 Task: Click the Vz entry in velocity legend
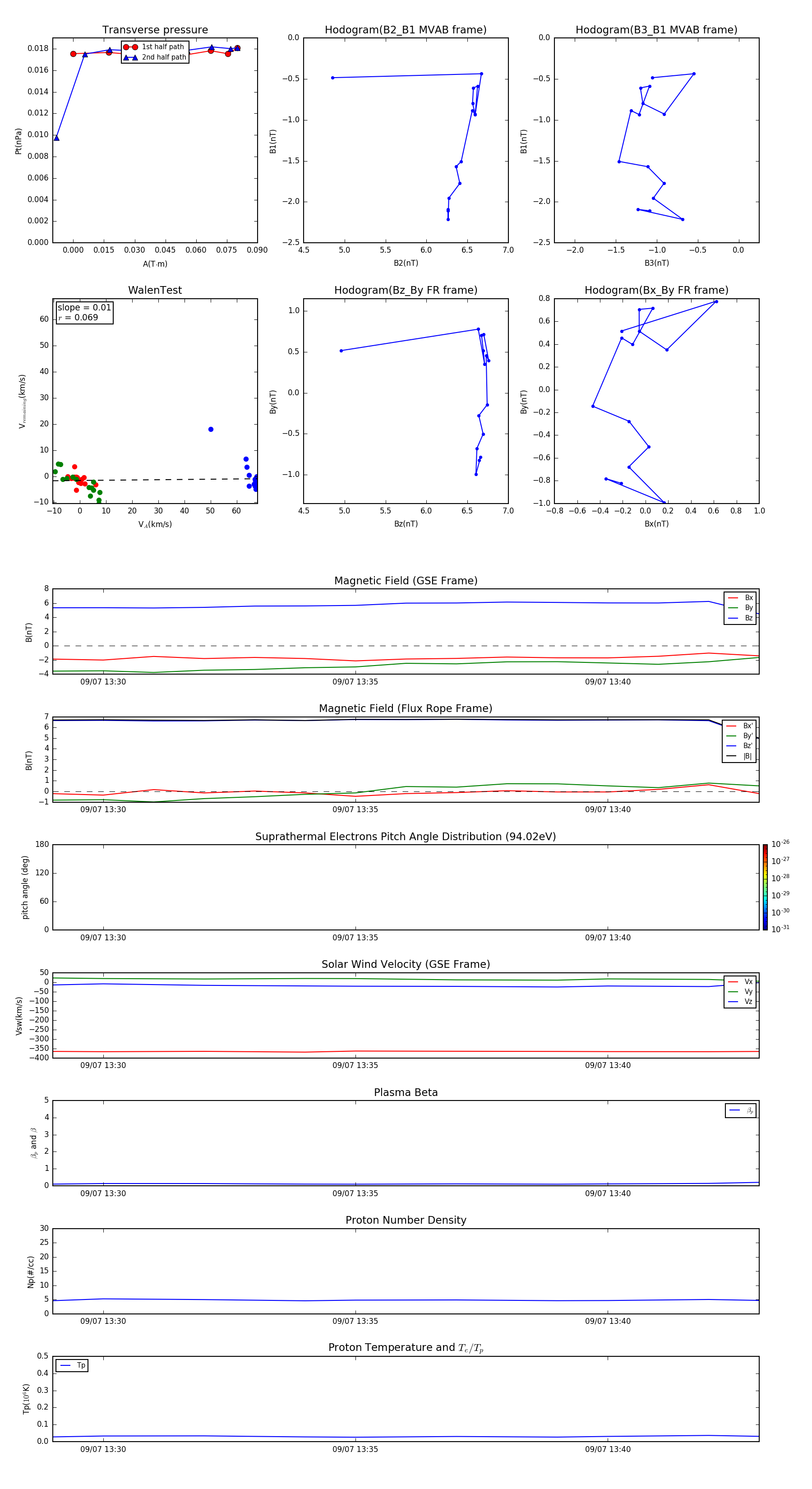coord(740,1002)
